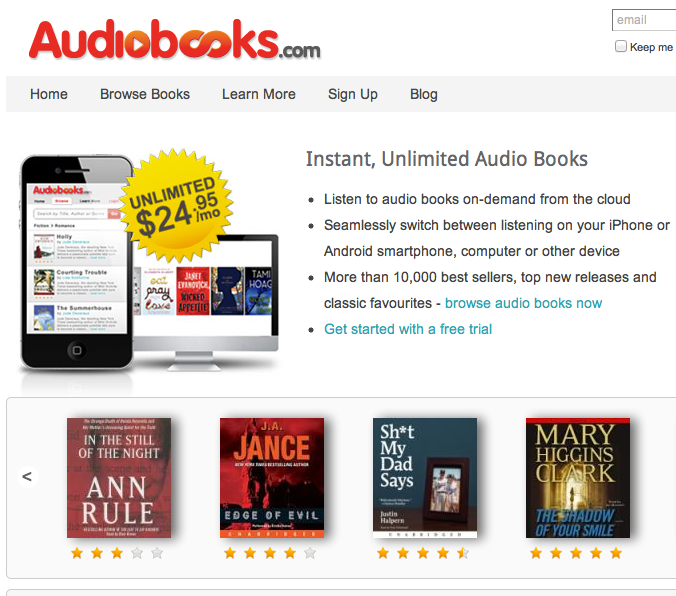Click the iPhone and monitor promo image

click(x=149, y=263)
